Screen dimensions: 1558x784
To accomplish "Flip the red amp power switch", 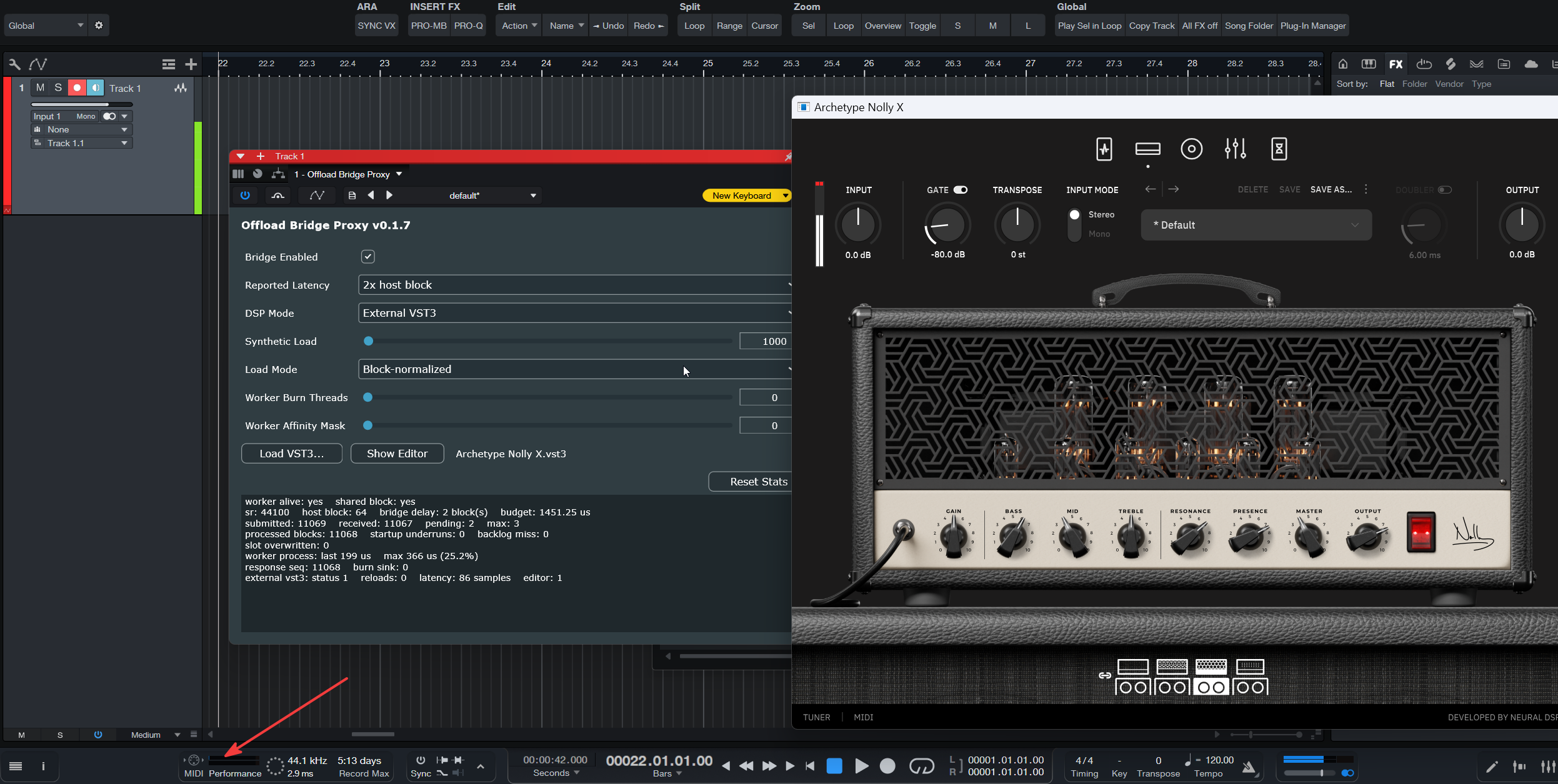I will (1421, 532).
